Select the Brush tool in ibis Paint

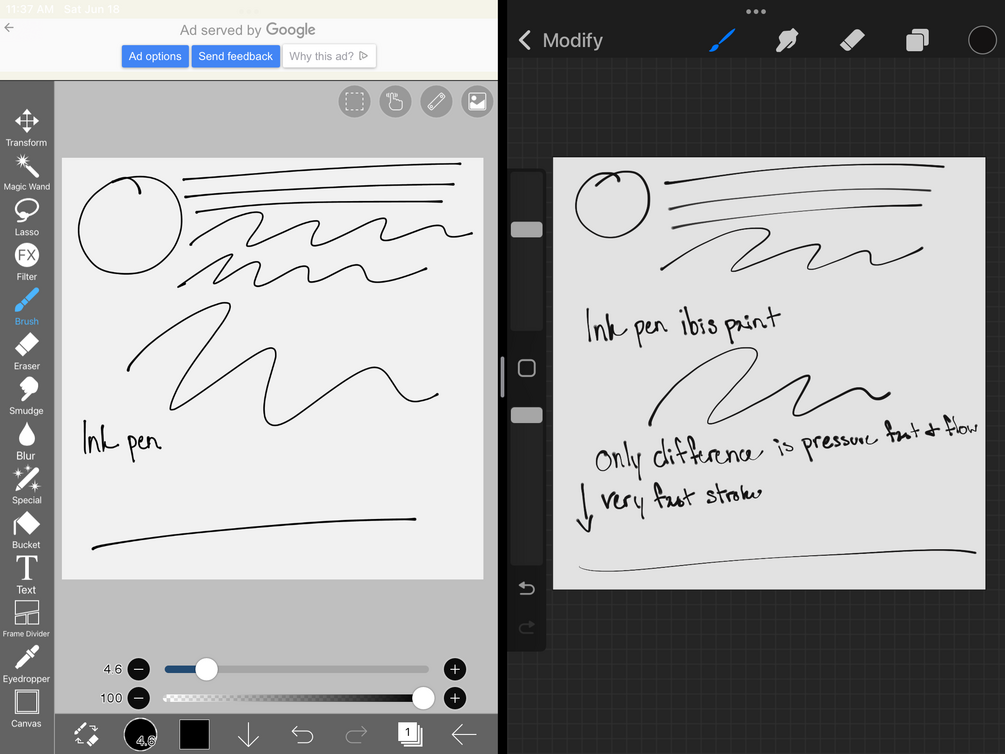point(26,306)
